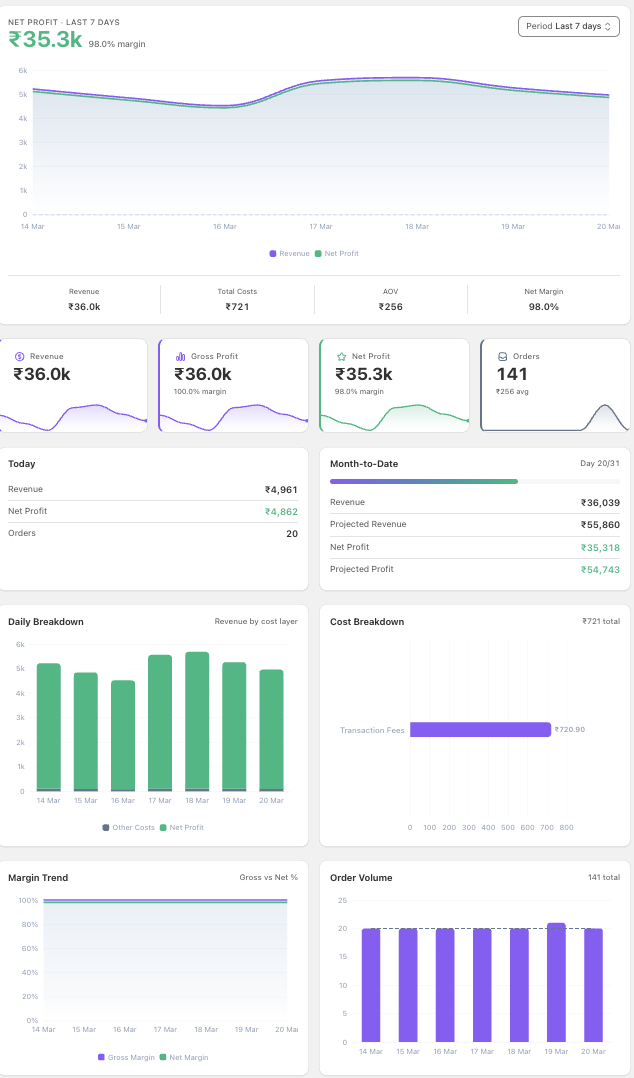
Task: Open the Period Last 7 days dropdown
Action: 569,26
